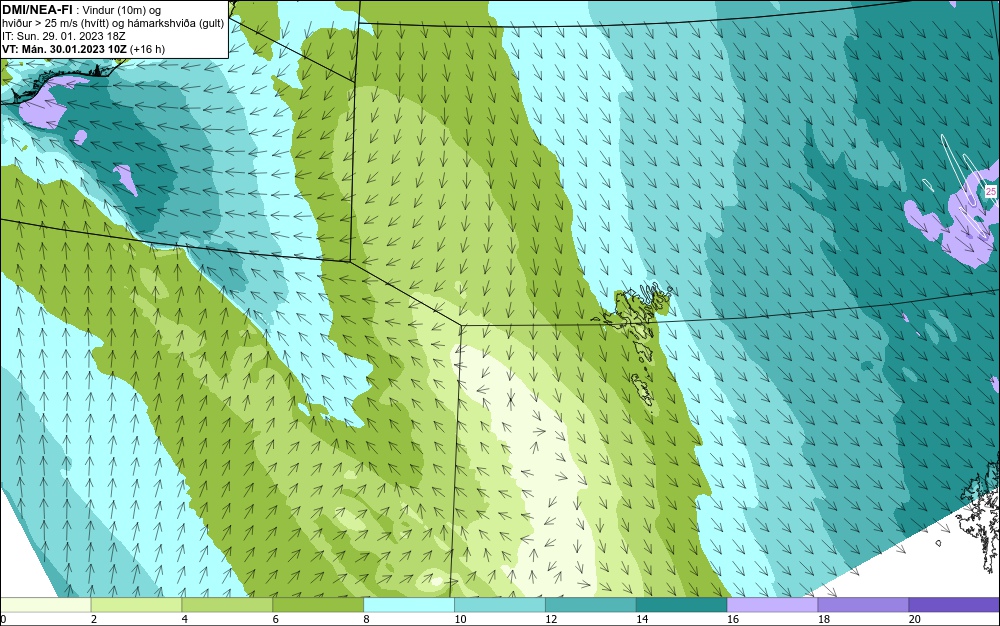Click the 'VT: Mán. 30.01.2023 10Z' valid time
This screenshot has width=1000, height=626.
point(64,48)
